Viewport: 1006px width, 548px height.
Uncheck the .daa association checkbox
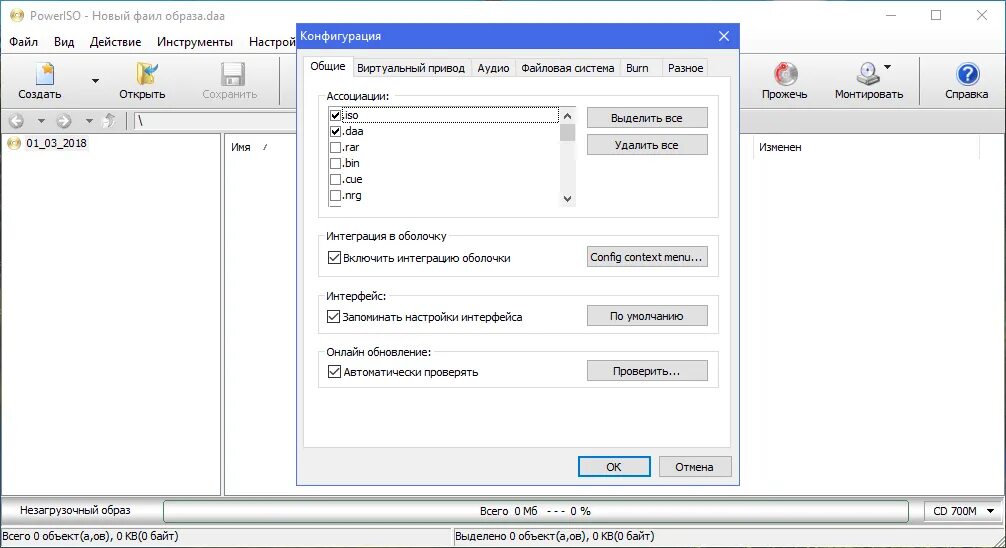(335, 132)
